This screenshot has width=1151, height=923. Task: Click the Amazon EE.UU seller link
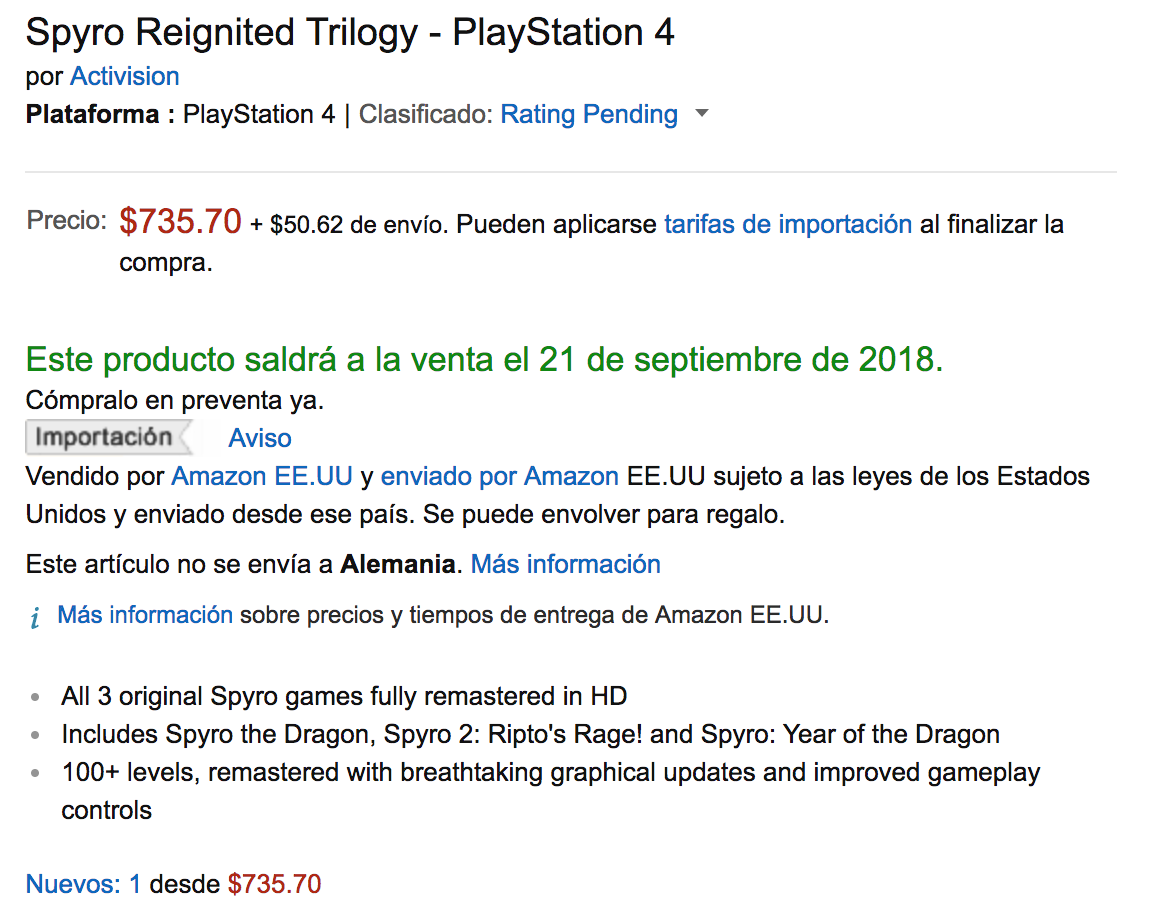click(x=262, y=477)
